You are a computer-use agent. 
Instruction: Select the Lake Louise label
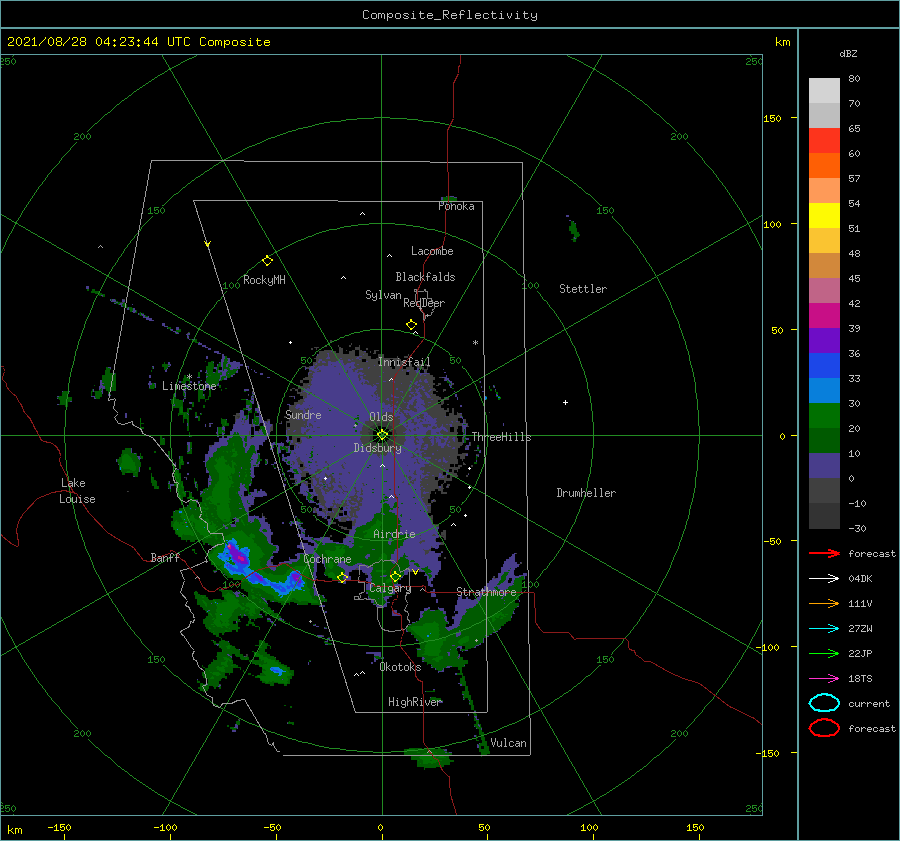point(77,491)
